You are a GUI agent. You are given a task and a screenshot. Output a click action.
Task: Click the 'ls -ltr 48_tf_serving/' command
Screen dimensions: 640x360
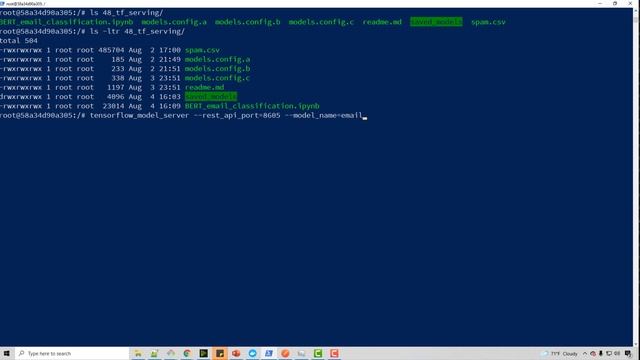[137, 31]
